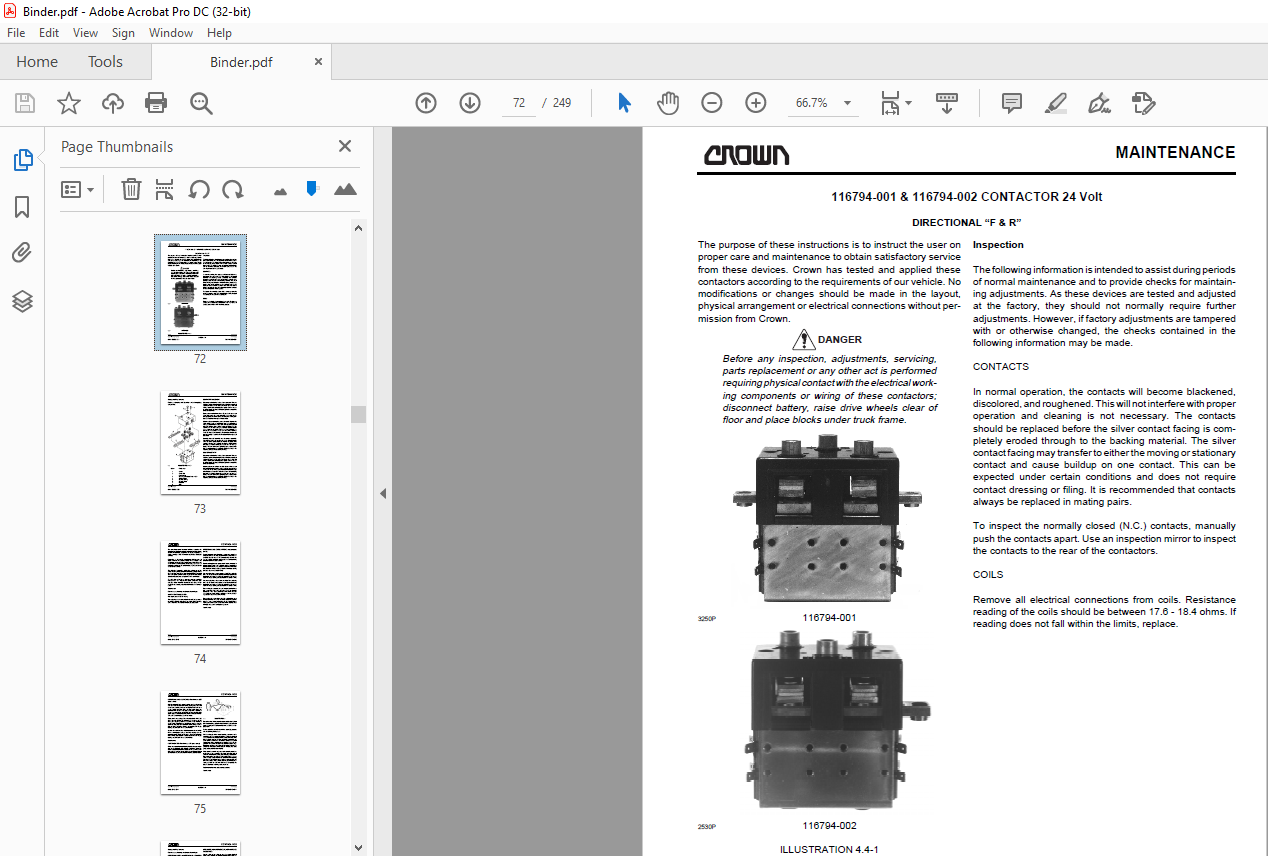This screenshot has width=1268, height=856.
Task: Click the stamp tool icon
Action: pos(1144,103)
